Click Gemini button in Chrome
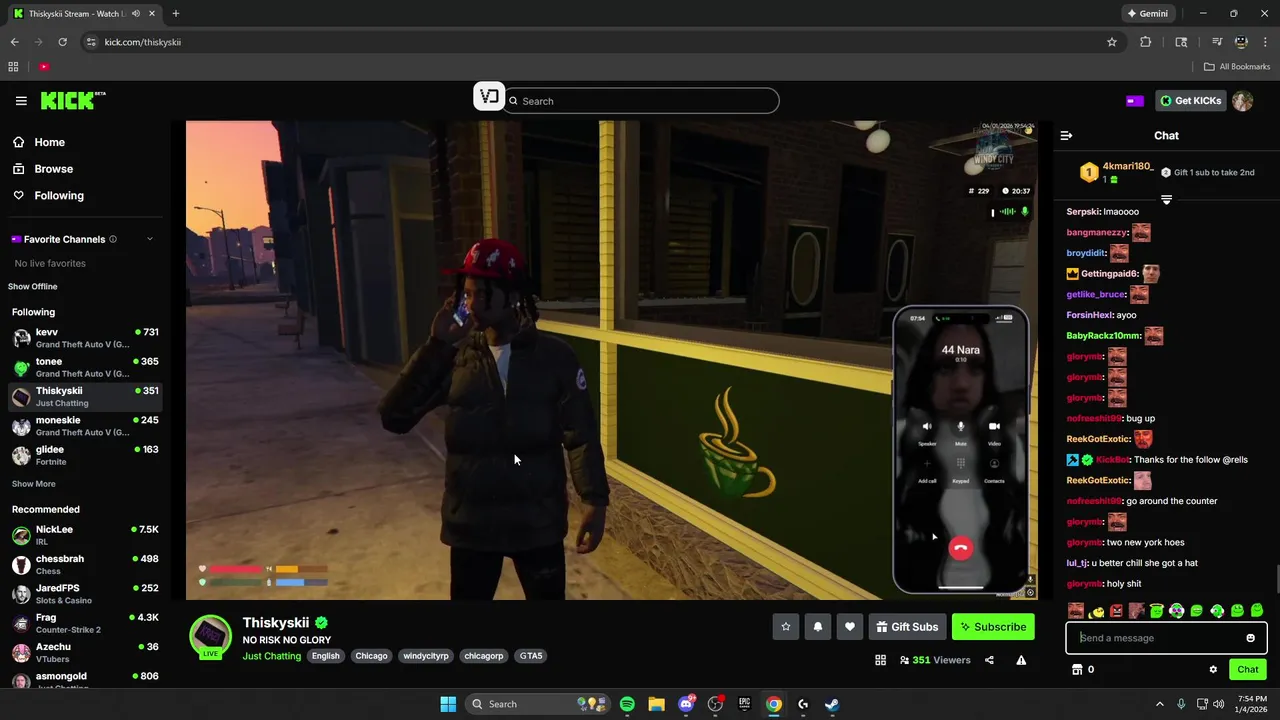This screenshot has width=1280, height=720. tap(1147, 14)
